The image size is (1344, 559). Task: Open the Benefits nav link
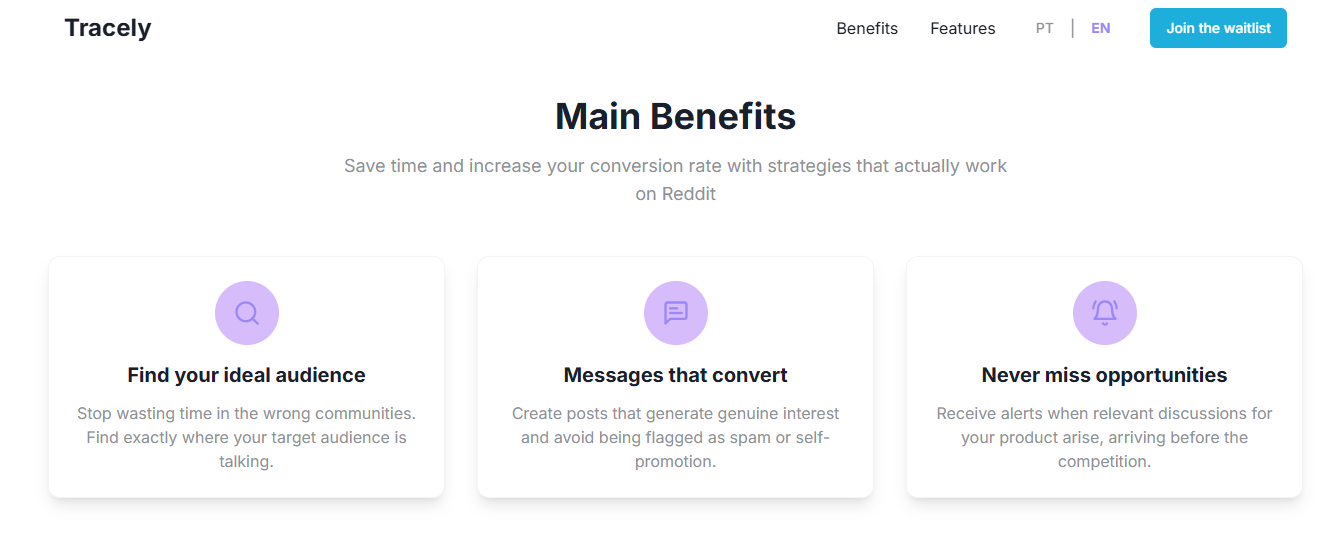867,28
